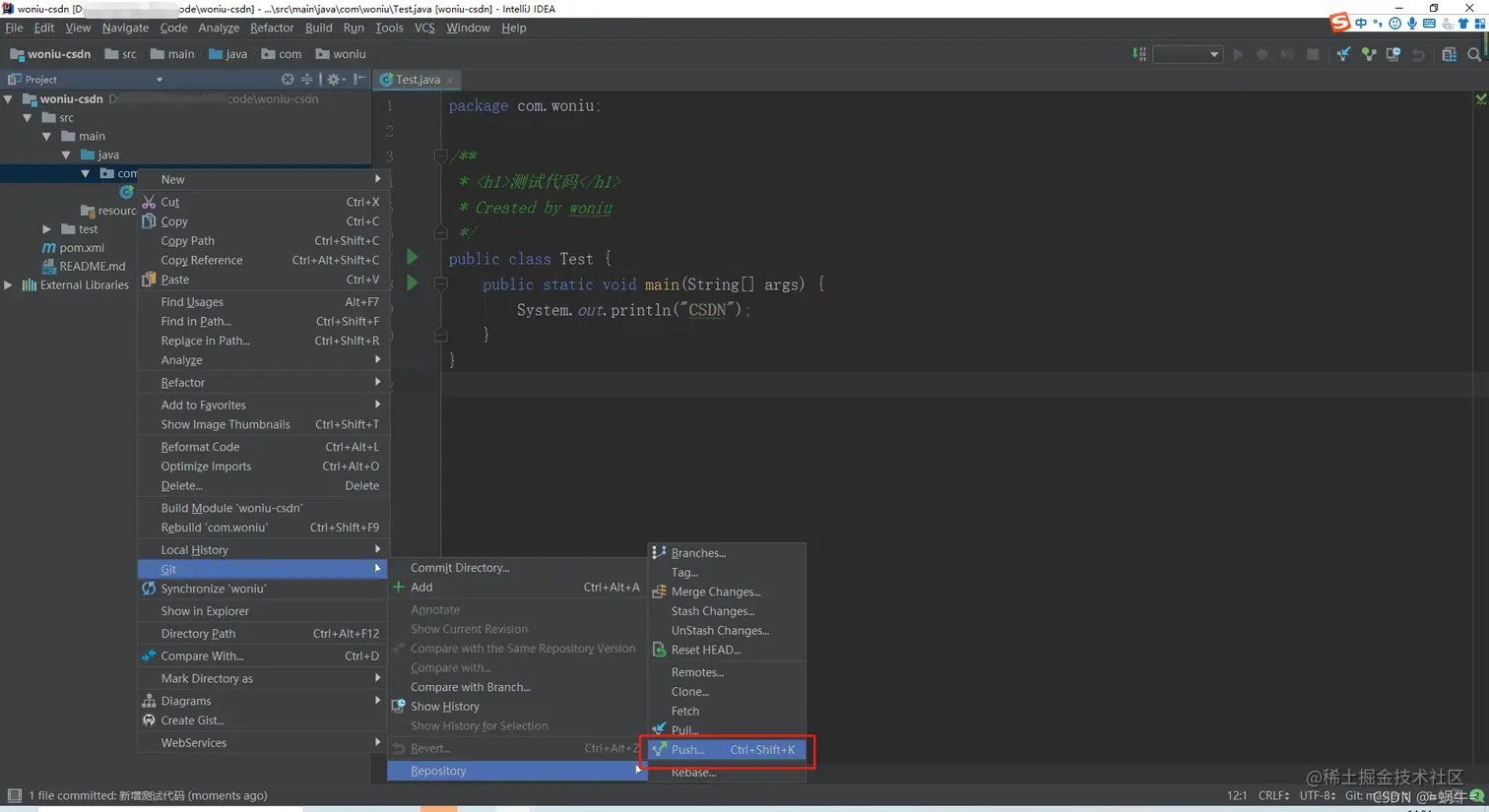This screenshot has height=812, width=1489.
Task: Open Project Structure from toolbar
Action: [1449, 54]
